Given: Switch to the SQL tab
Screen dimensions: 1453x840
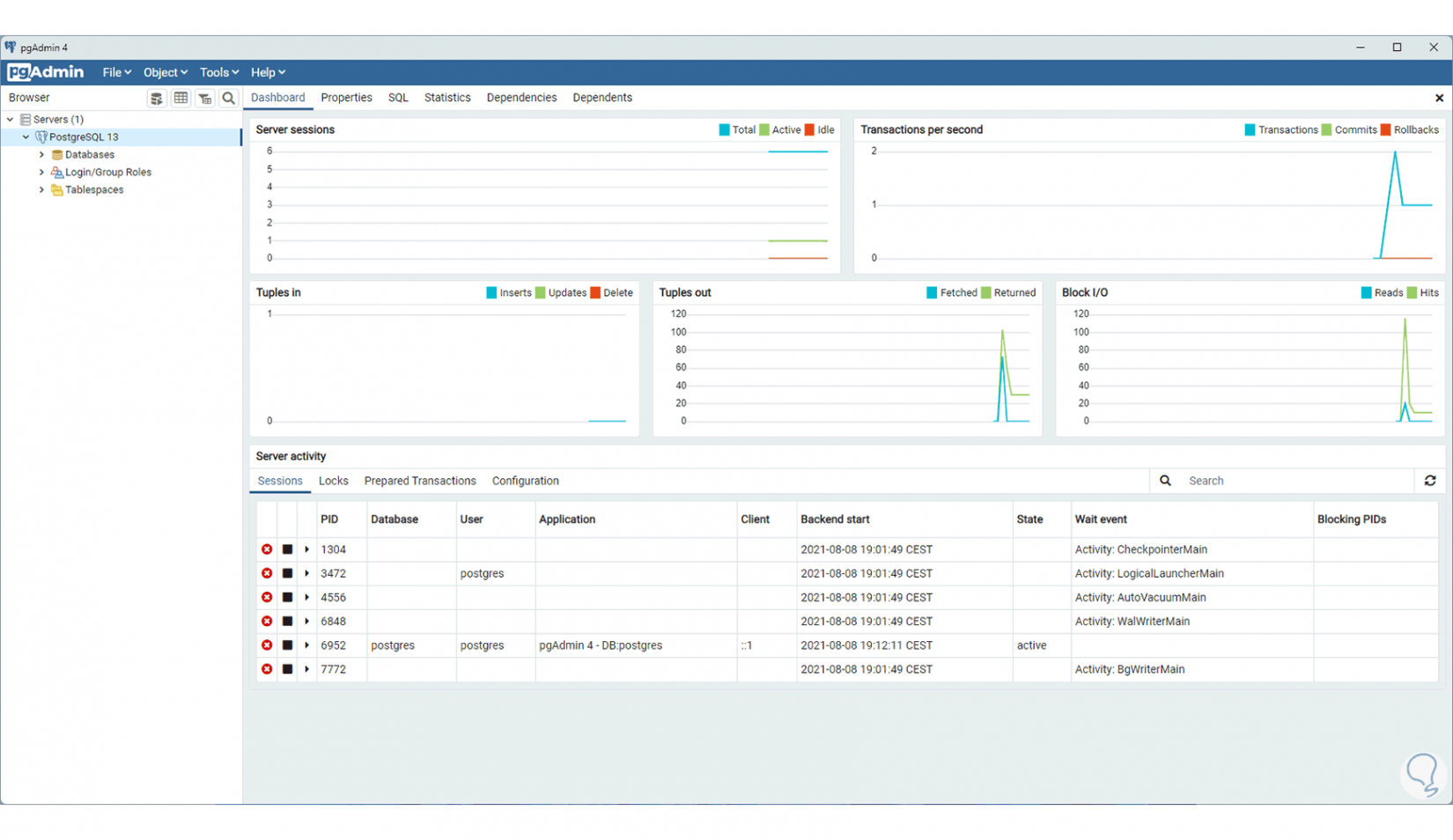Looking at the screenshot, I should click(x=398, y=98).
